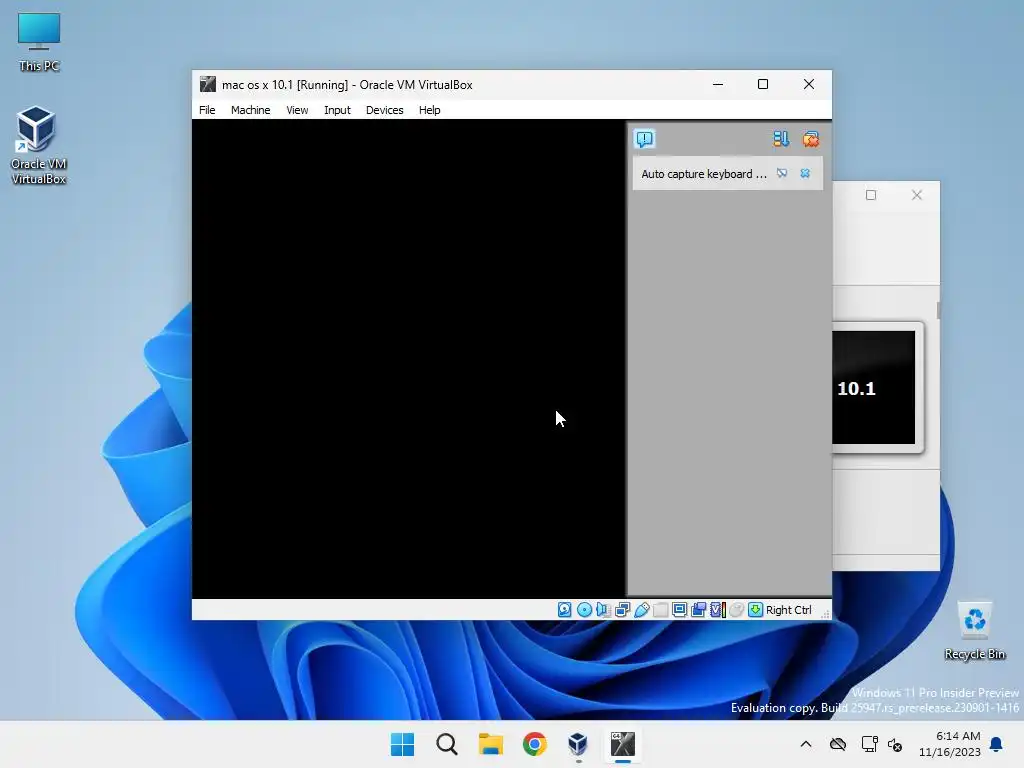1024x768 pixels.
Task: Click the 10.1 preview thumbnail in Manager window
Action: coord(874,387)
